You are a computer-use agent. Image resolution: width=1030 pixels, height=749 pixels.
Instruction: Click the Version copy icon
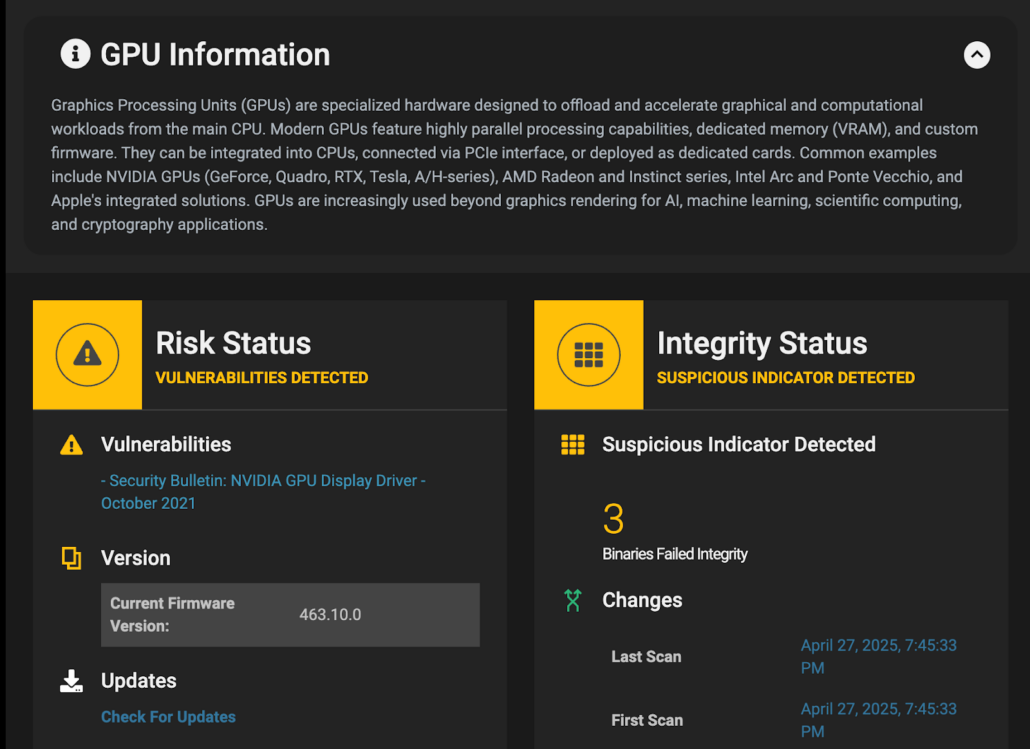(x=71, y=558)
